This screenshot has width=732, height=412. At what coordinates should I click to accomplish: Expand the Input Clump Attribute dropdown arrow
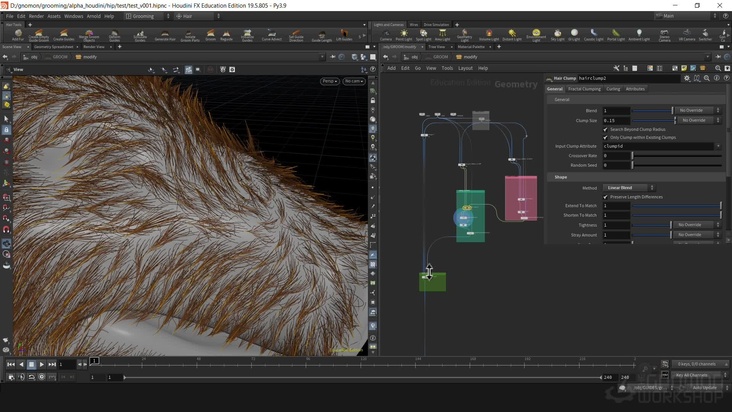718,146
